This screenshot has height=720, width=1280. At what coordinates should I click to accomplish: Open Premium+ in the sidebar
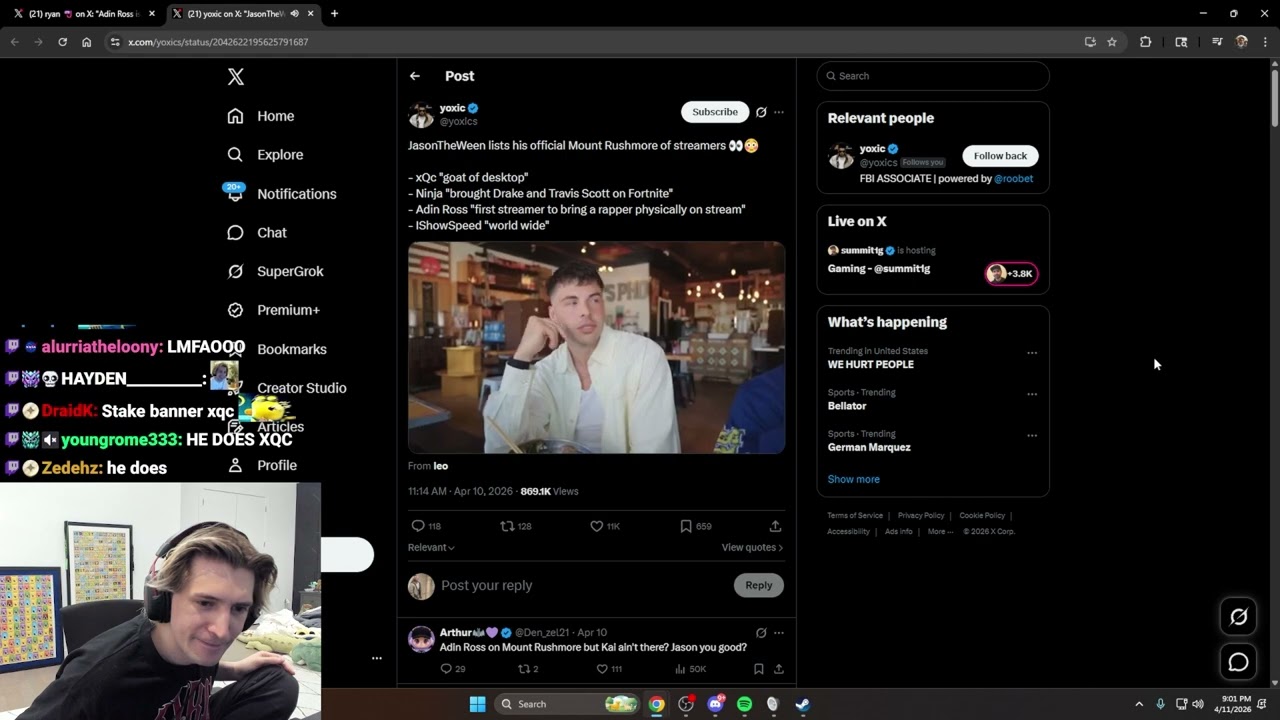pos(273,310)
